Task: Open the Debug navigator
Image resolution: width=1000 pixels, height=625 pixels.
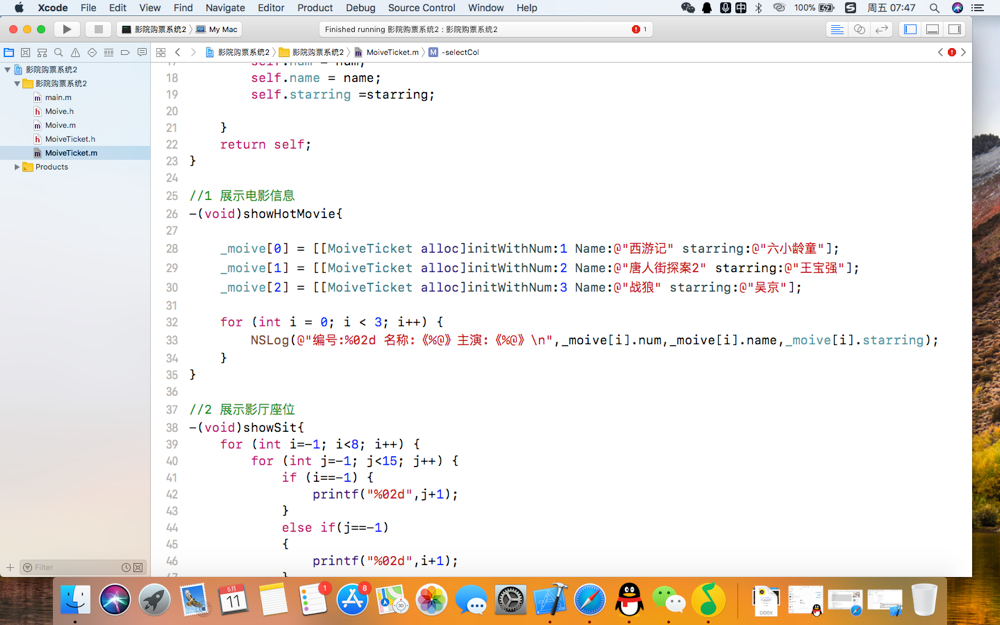Action: click(108, 52)
